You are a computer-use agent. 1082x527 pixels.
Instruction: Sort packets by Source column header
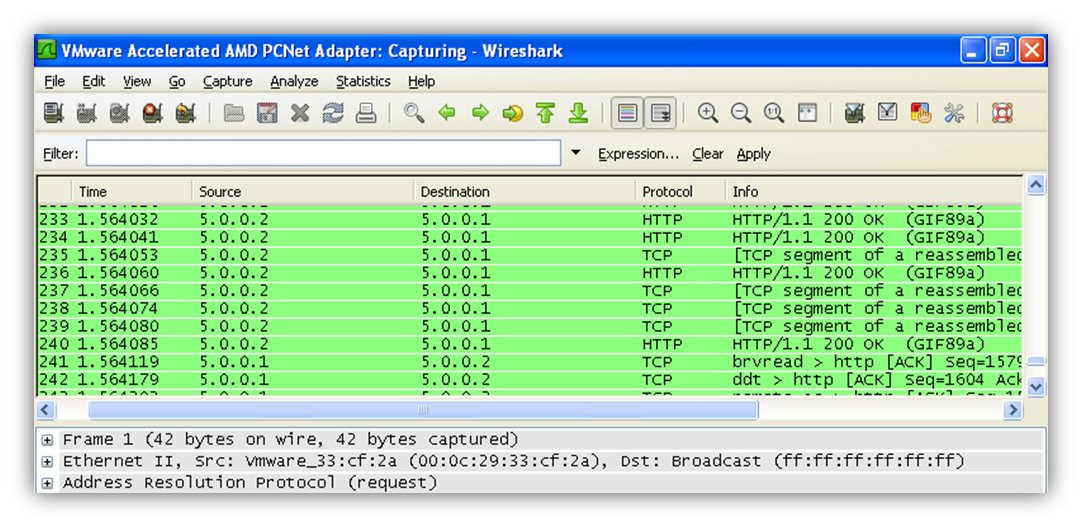point(302,191)
